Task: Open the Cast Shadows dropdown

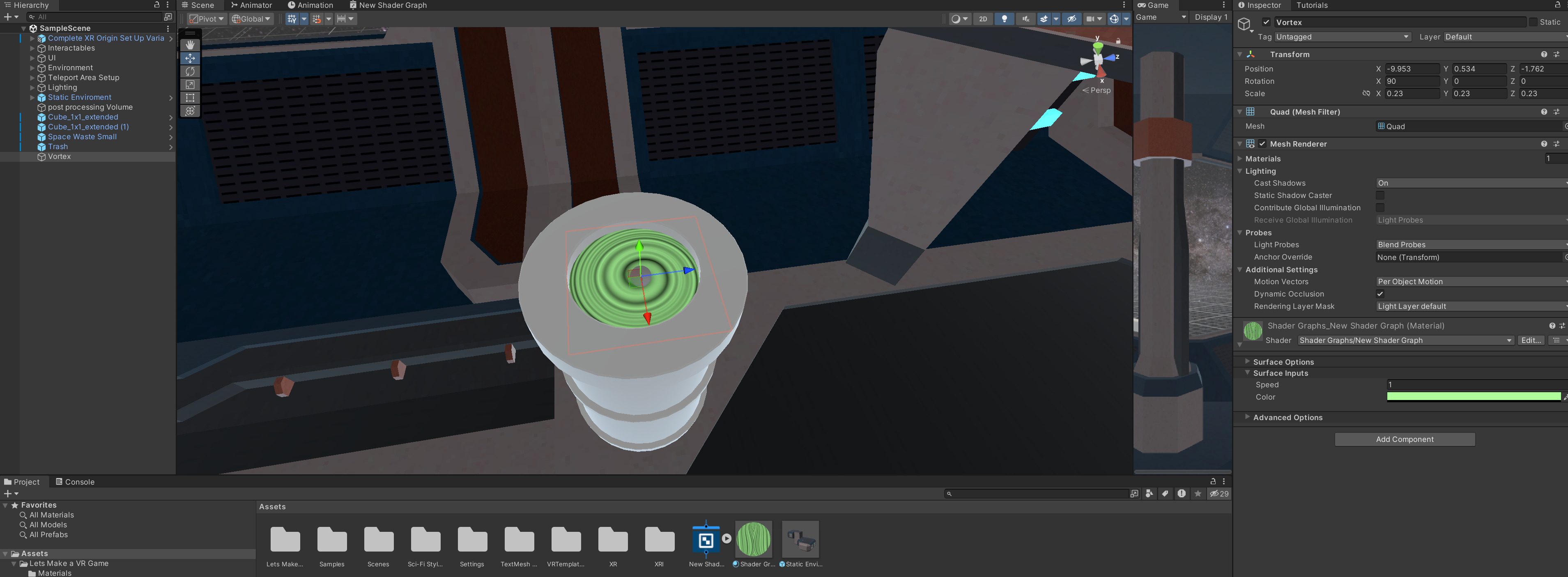Action: coord(1470,183)
